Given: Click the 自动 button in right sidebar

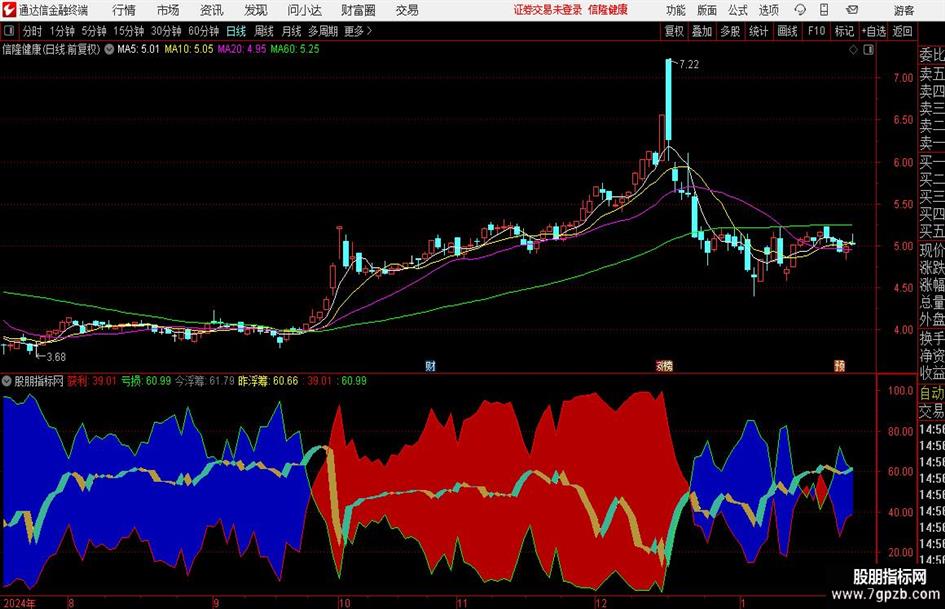Looking at the screenshot, I should click(932, 393).
